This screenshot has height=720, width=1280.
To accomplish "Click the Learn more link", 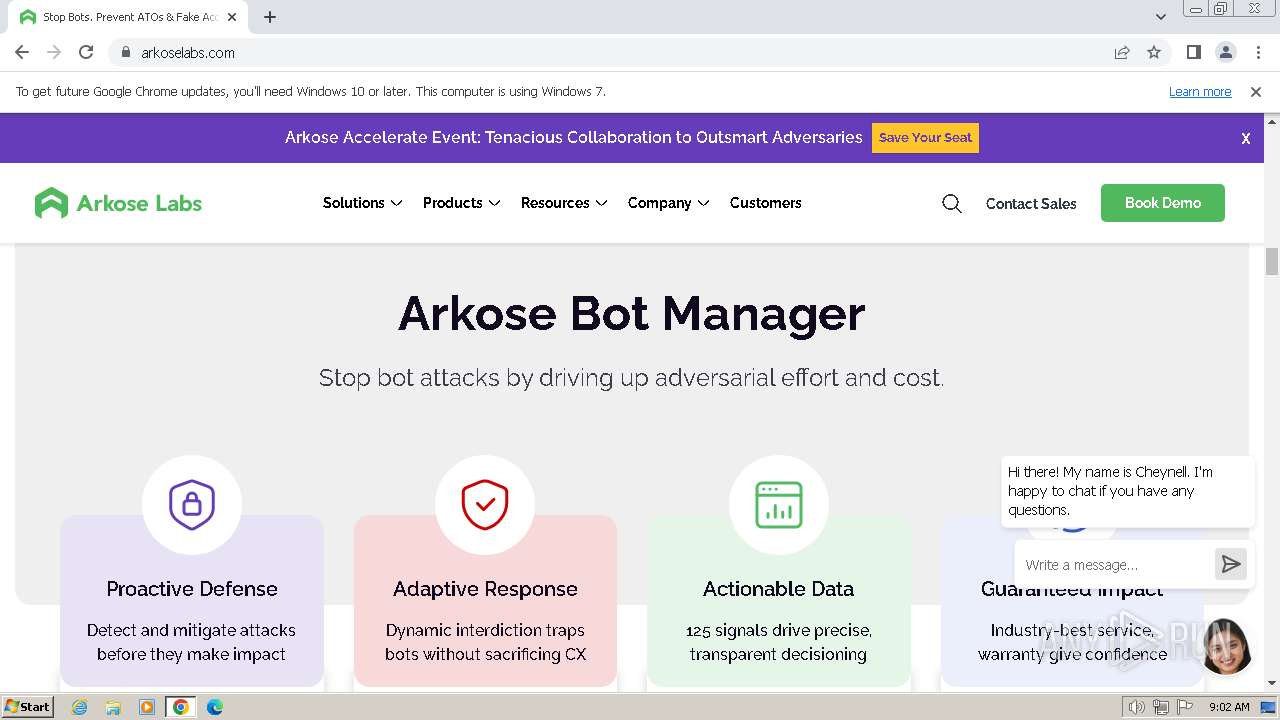I will pyautogui.click(x=1200, y=92).
